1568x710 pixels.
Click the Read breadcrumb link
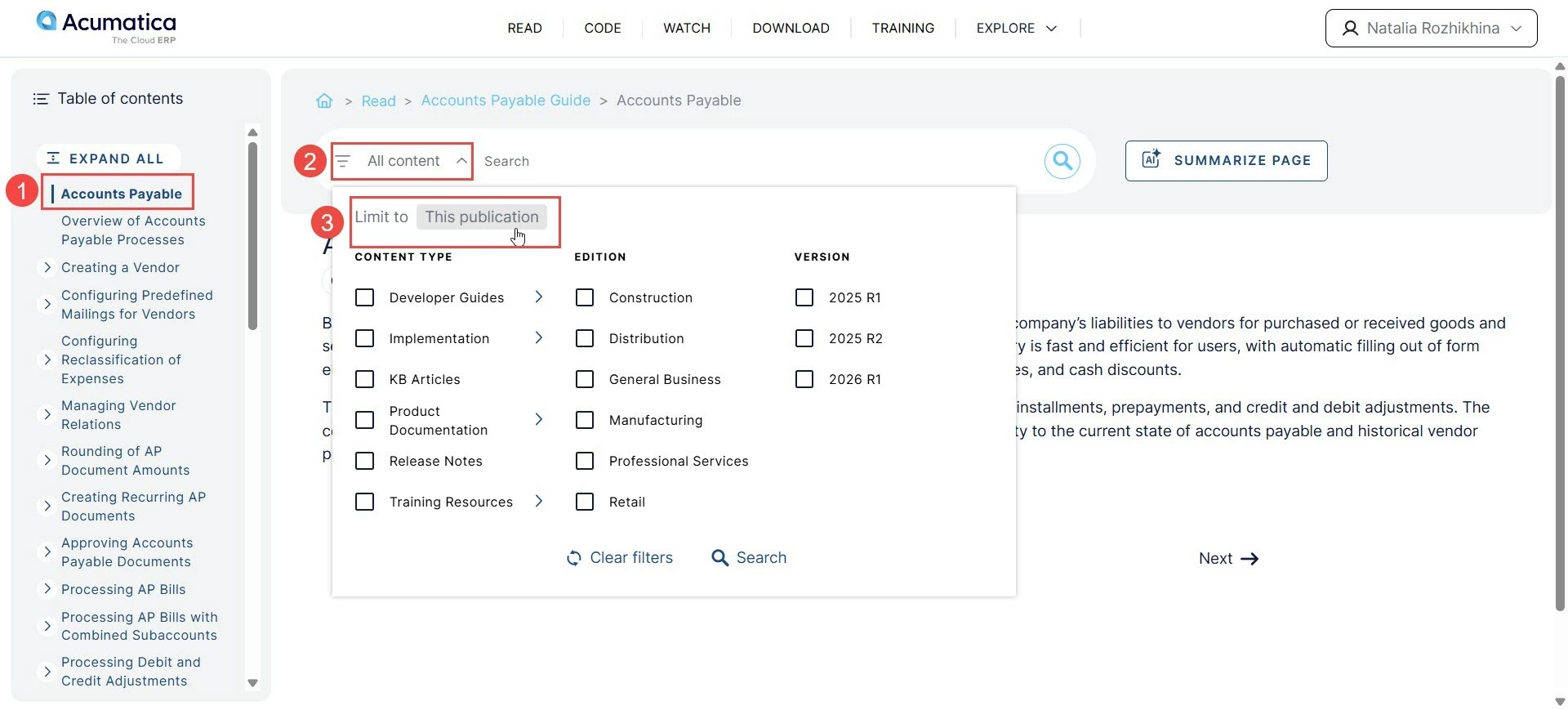(x=378, y=100)
